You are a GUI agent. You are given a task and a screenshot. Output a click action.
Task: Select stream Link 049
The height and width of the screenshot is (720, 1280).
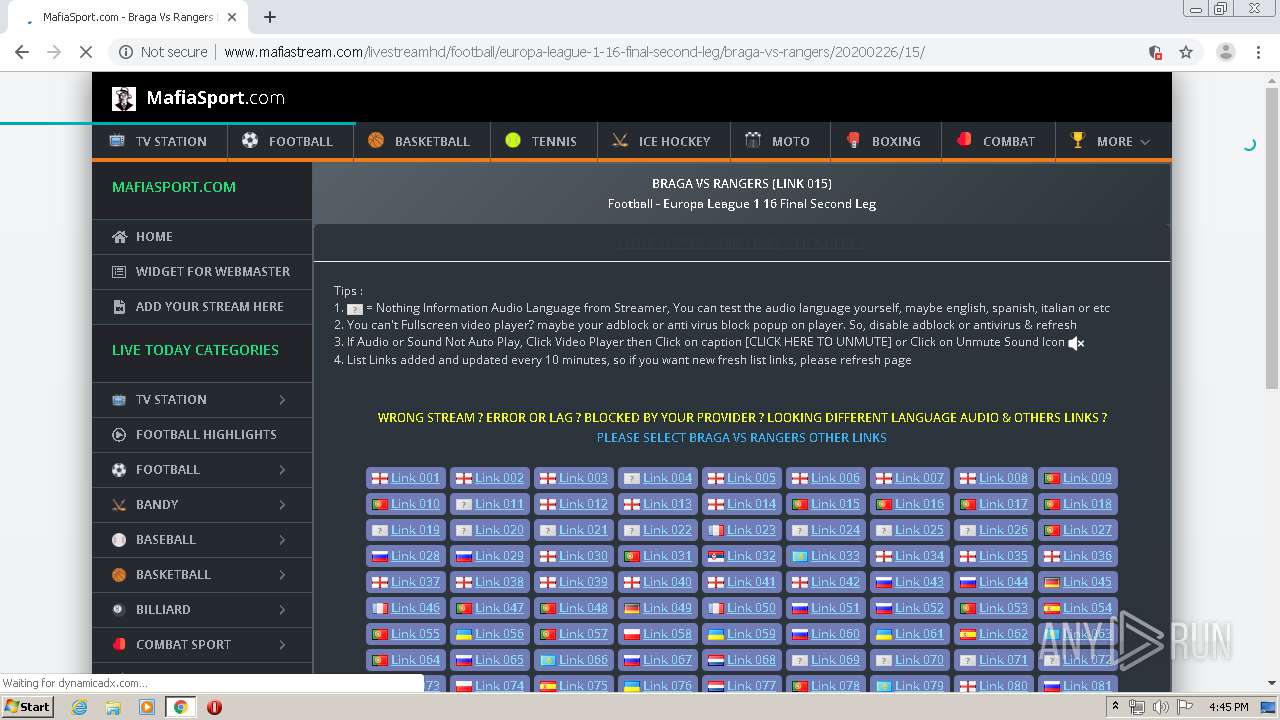(657, 608)
